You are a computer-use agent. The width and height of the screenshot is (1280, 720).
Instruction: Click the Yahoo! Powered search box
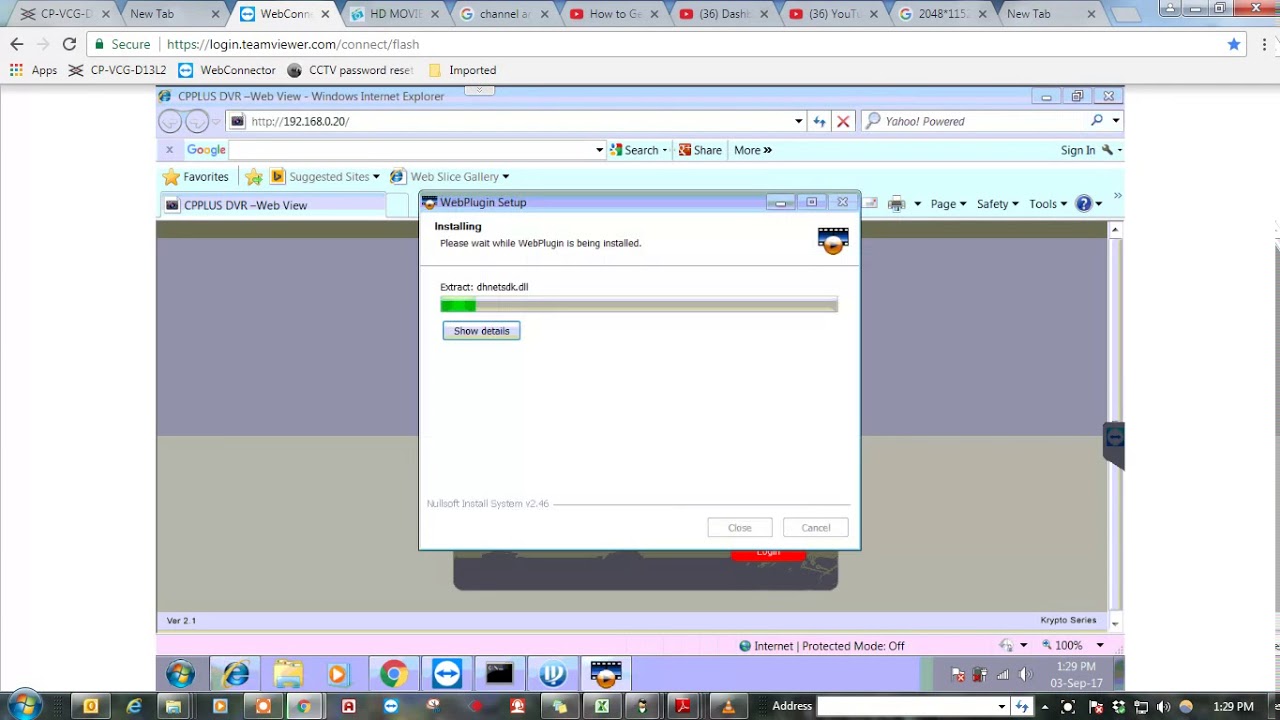click(975, 121)
